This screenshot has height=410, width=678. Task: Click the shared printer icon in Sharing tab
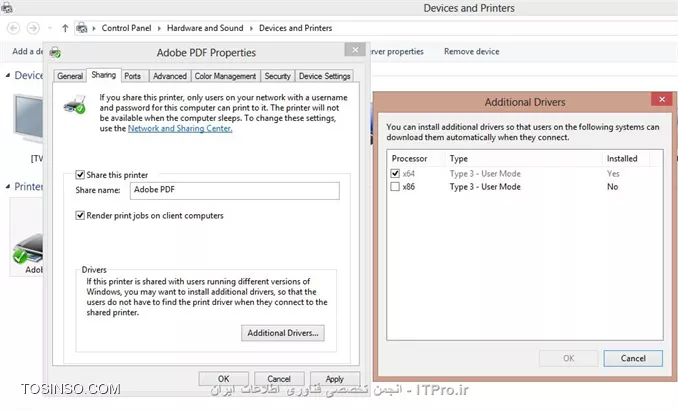tap(74, 104)
